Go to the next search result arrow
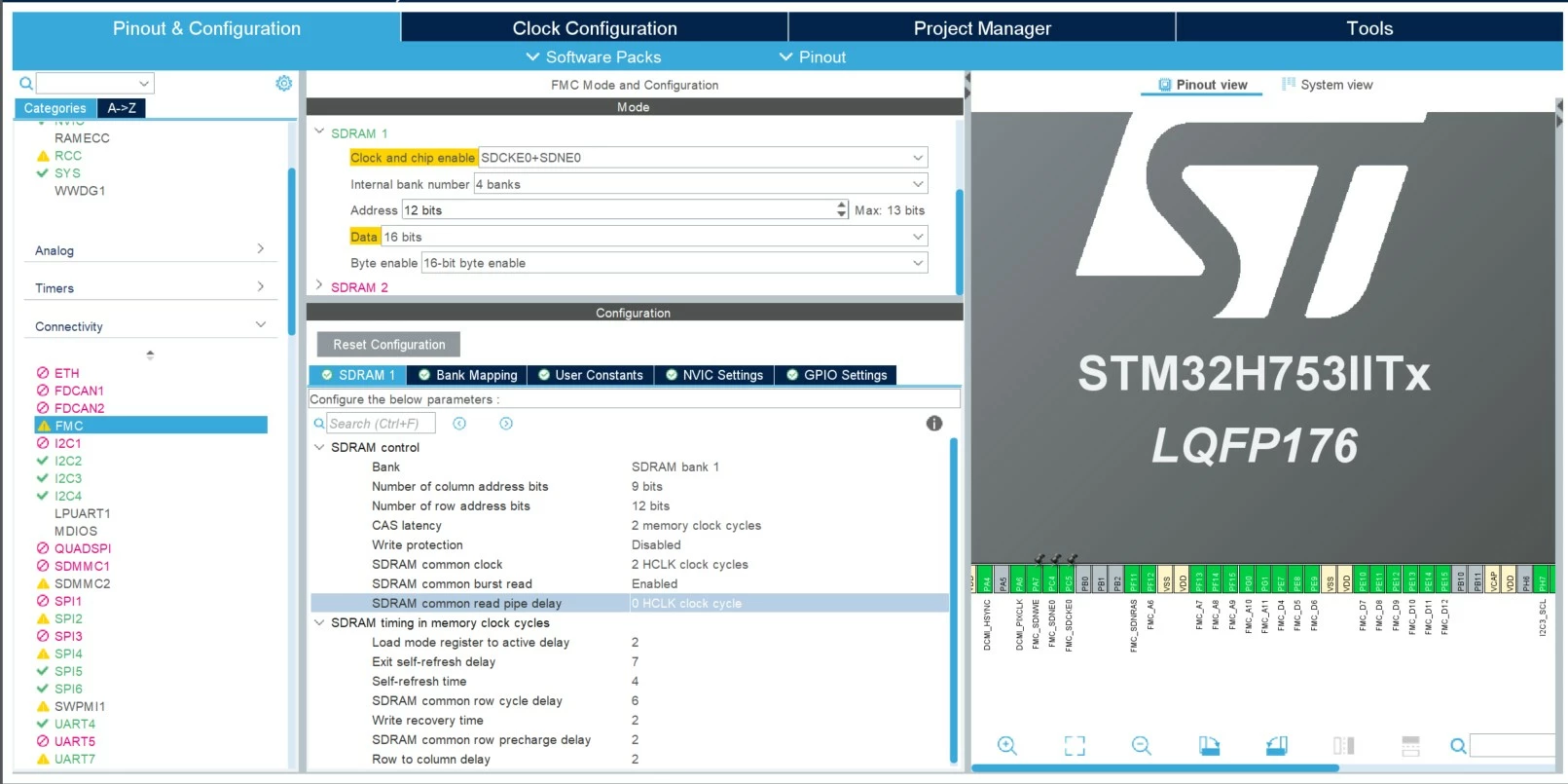1568x784 pixels. 506,424
